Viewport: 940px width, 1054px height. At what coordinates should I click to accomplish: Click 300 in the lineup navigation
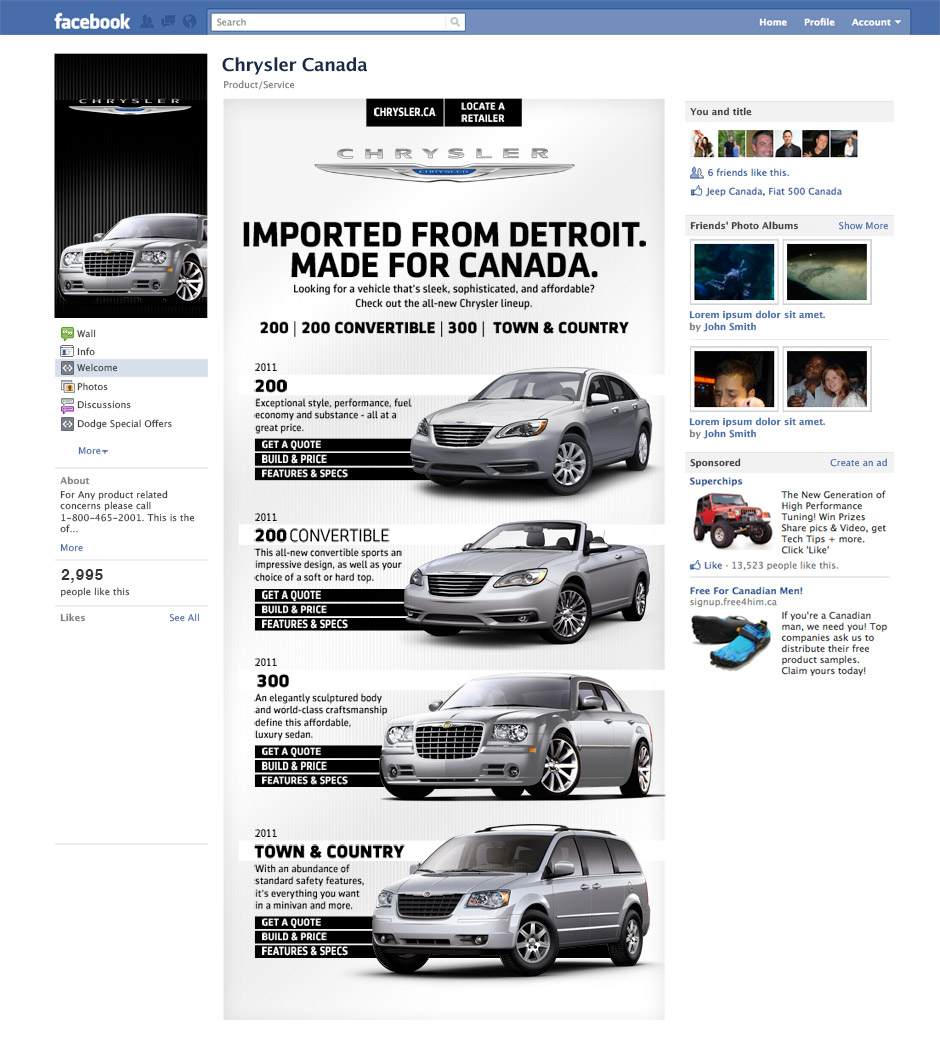click(462, 328)
